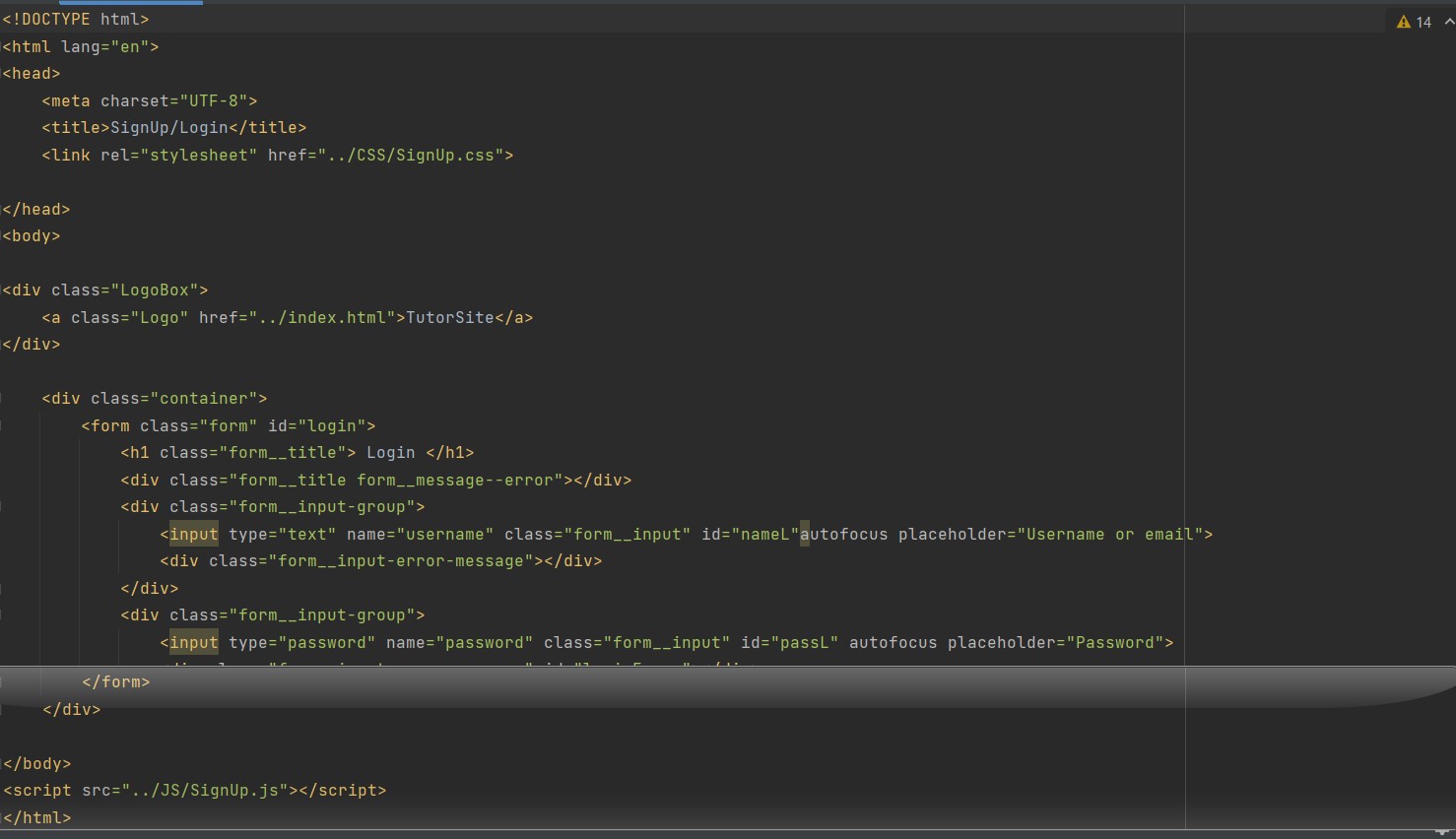Click the form__input-error-message class name

pyautogui.click(x=401, y=560)
